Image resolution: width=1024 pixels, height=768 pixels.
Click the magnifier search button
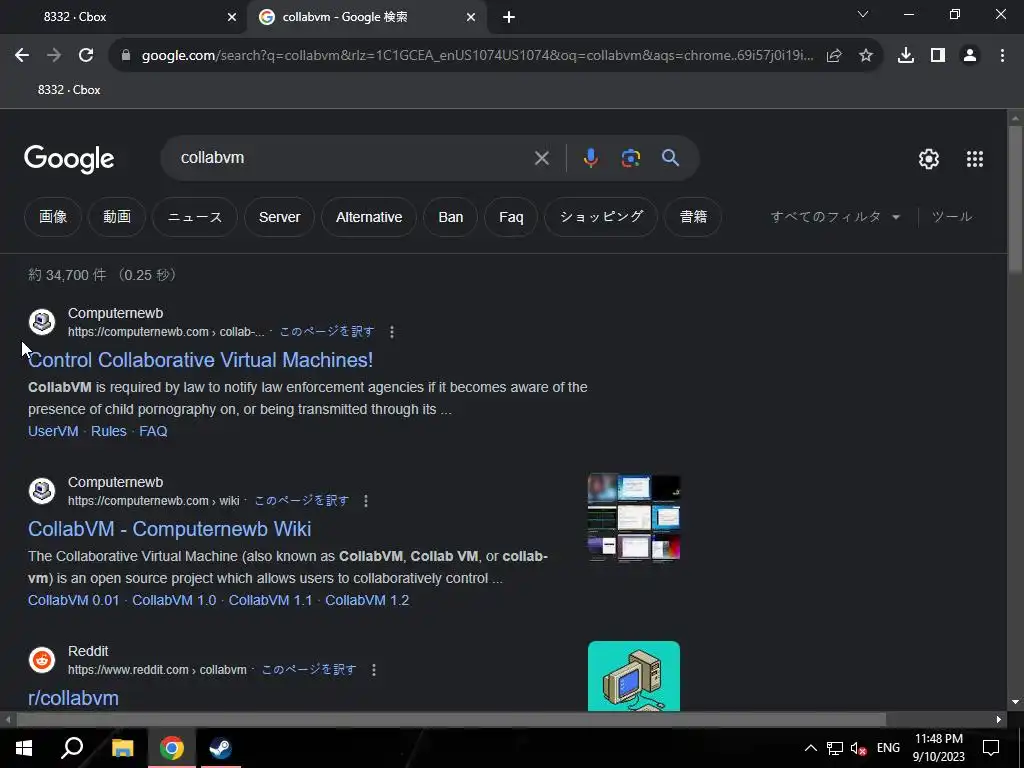tap(670, 157)
